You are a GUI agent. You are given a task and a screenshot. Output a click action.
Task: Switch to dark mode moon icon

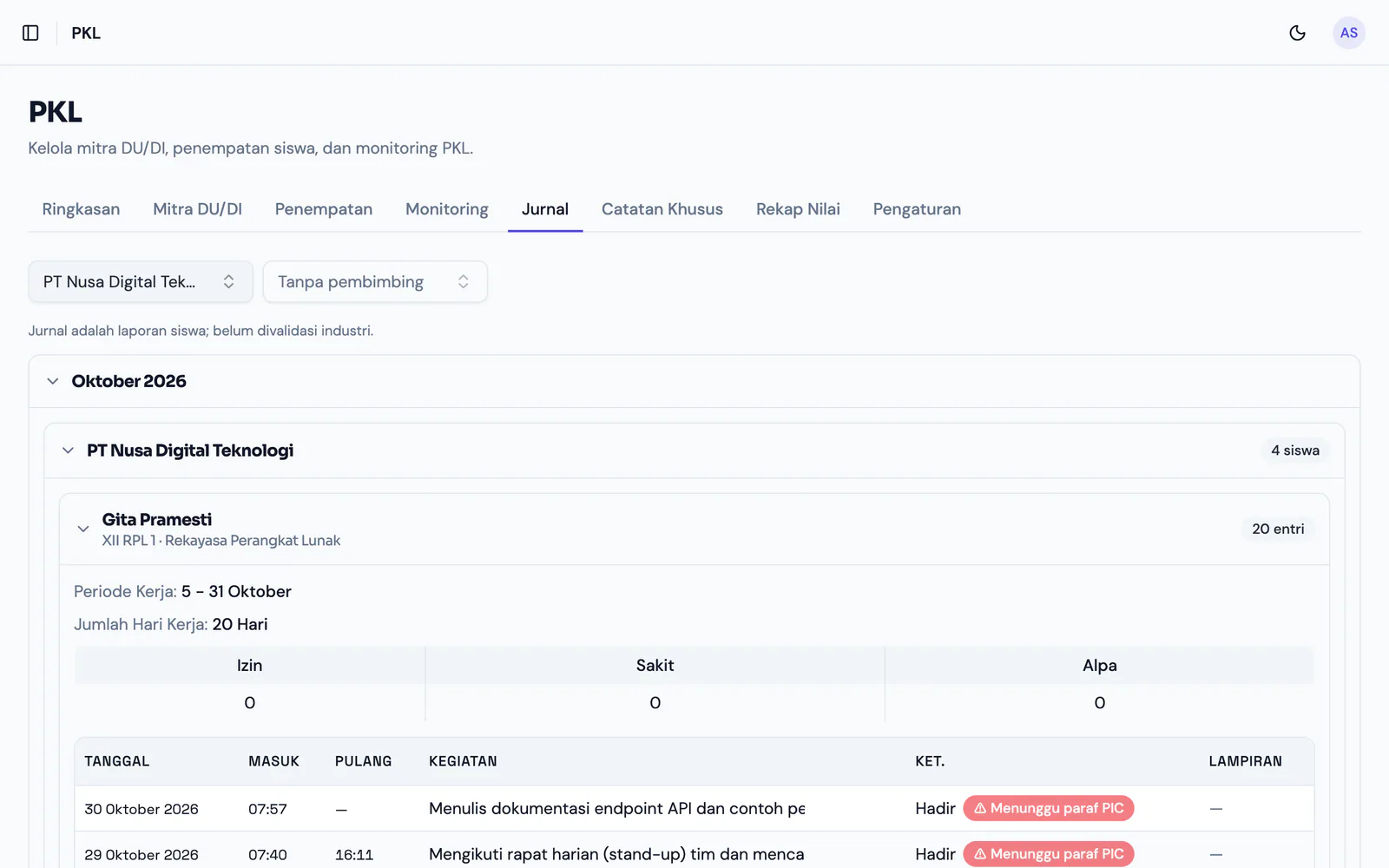coord(1298,33)
